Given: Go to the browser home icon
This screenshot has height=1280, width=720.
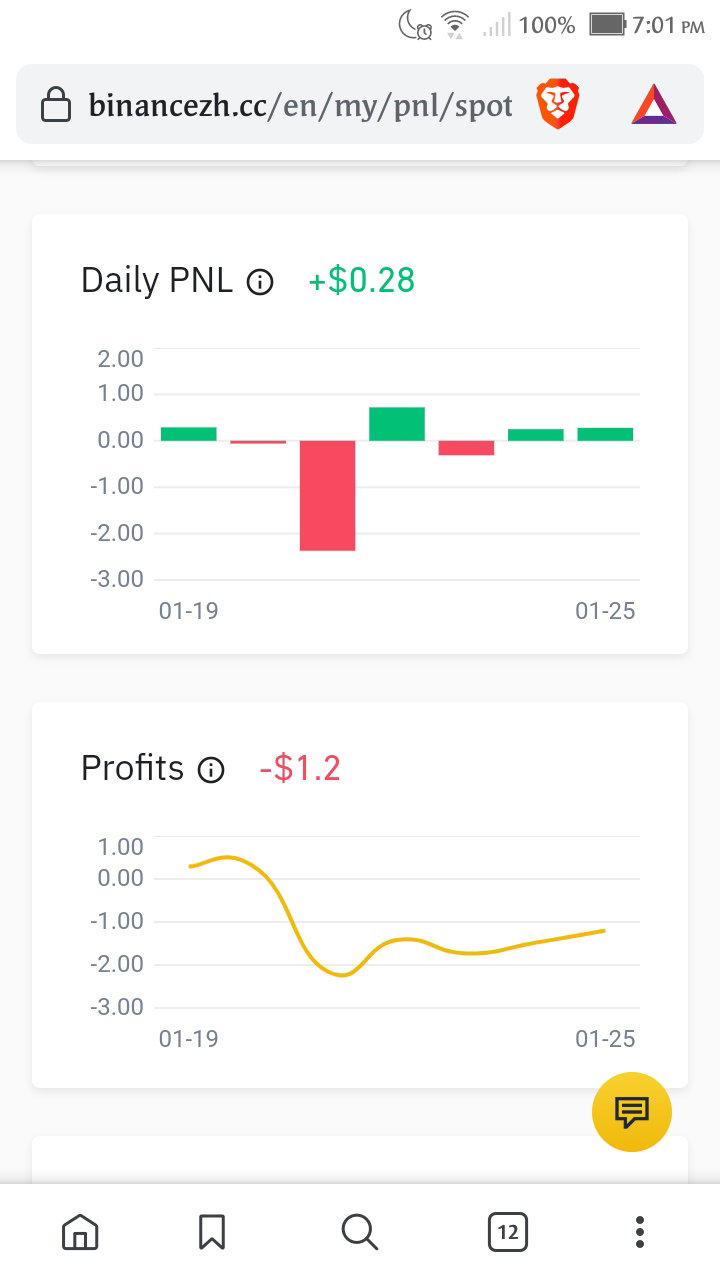Looking at the screenshot, I should 80,1232.
